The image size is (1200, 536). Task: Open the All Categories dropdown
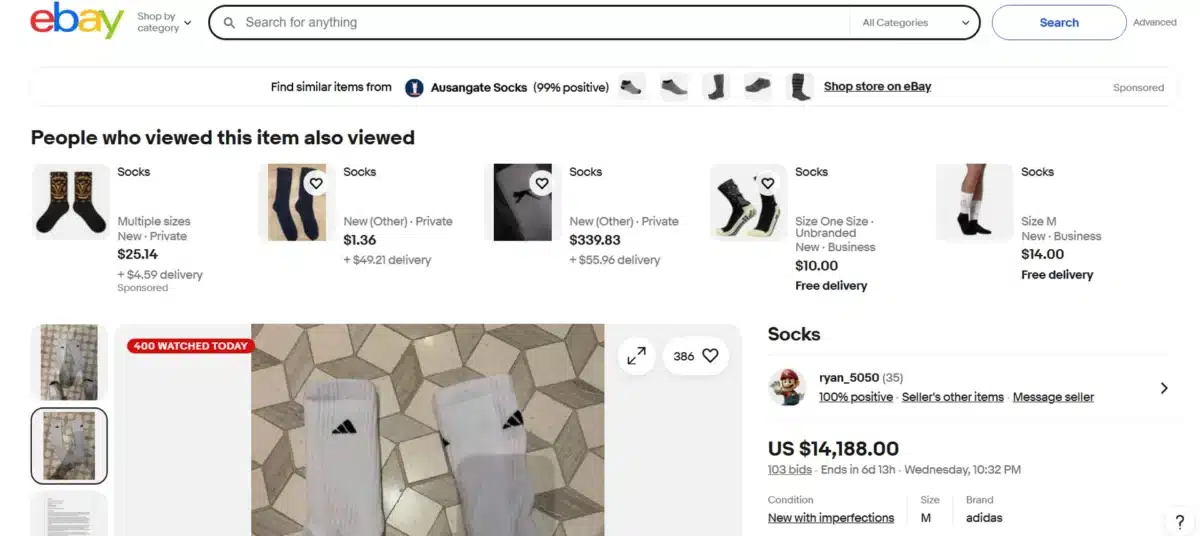click(x=916, y=22)
